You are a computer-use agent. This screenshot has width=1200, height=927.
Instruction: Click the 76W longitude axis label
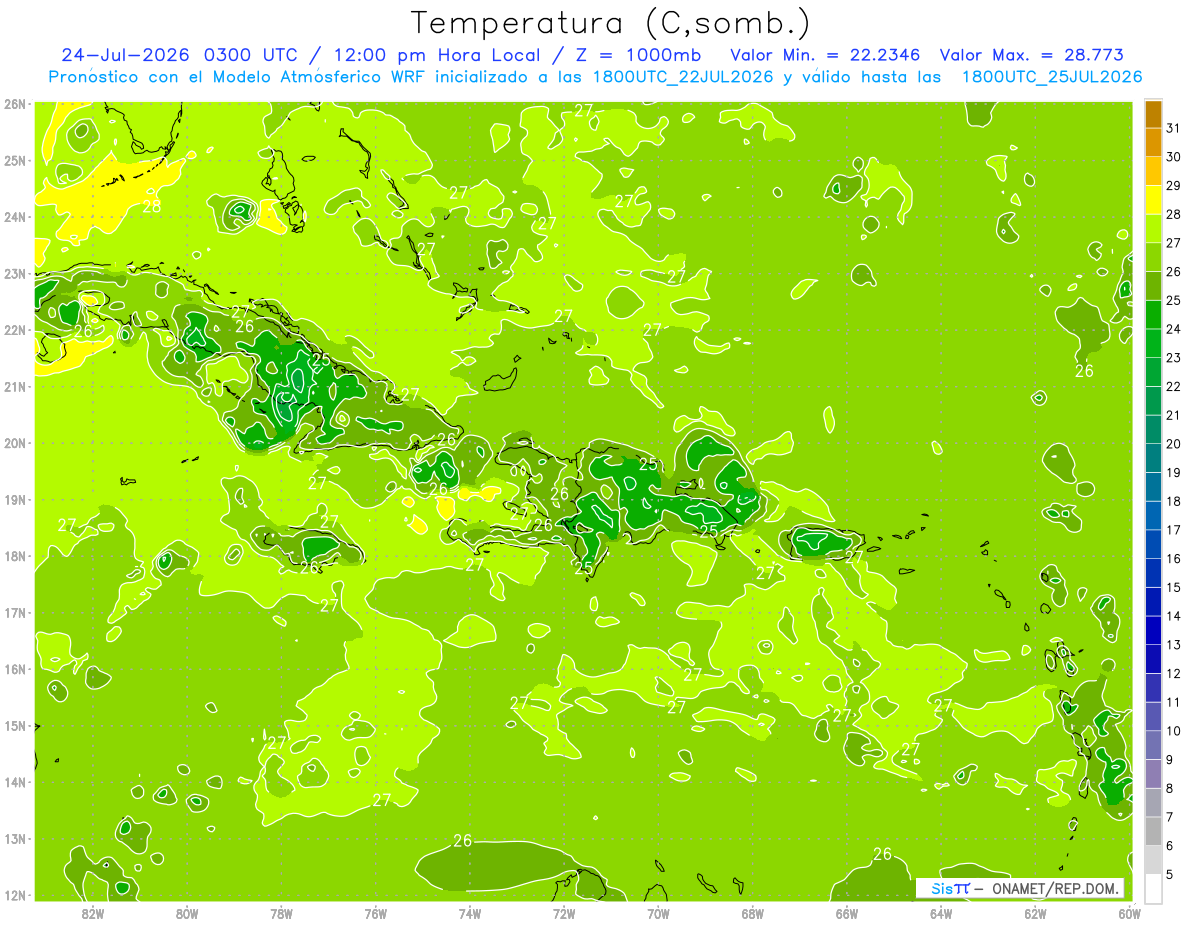pyautogui.click(x=376, y=913)
